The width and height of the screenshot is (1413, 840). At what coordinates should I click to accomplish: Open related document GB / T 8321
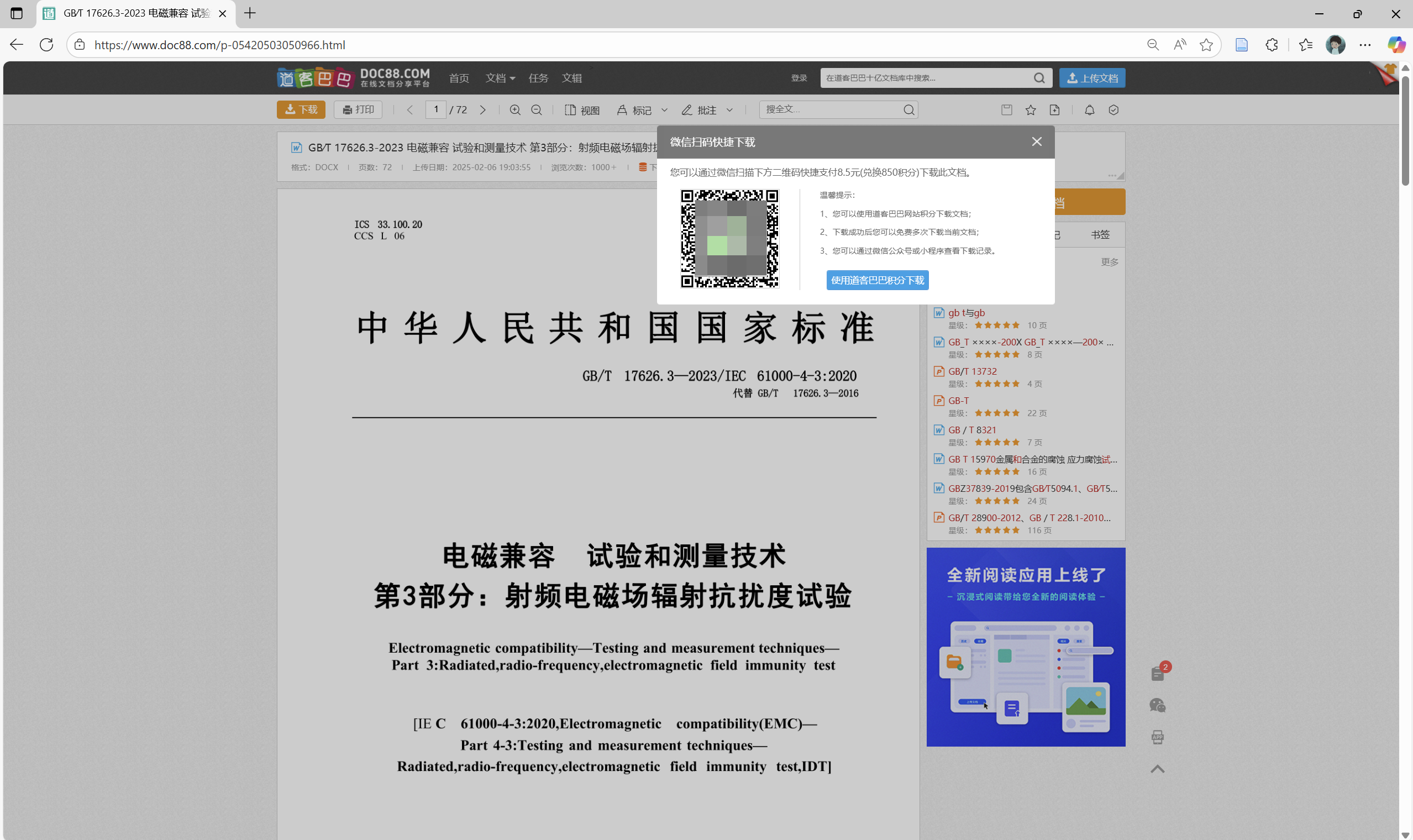click(972, 430)
